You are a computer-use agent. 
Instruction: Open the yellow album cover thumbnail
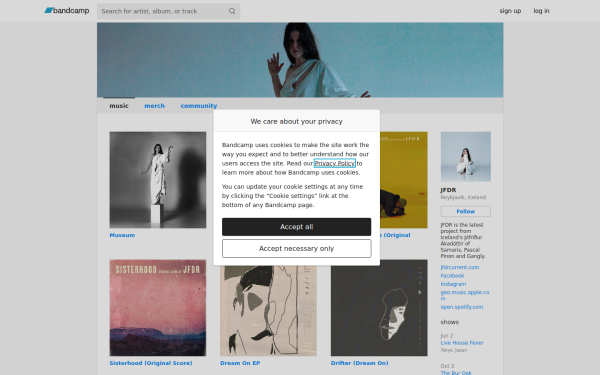click(404, 180)
